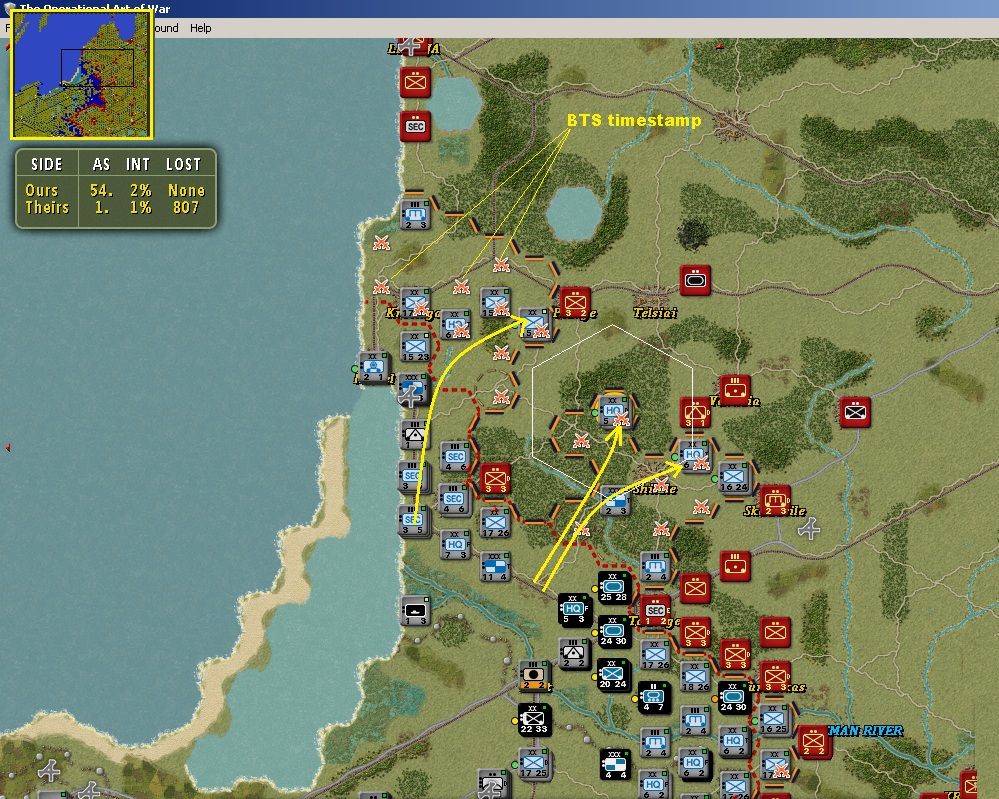
Task: Select the gray infantry division marked 18 26
Action: 695,677
